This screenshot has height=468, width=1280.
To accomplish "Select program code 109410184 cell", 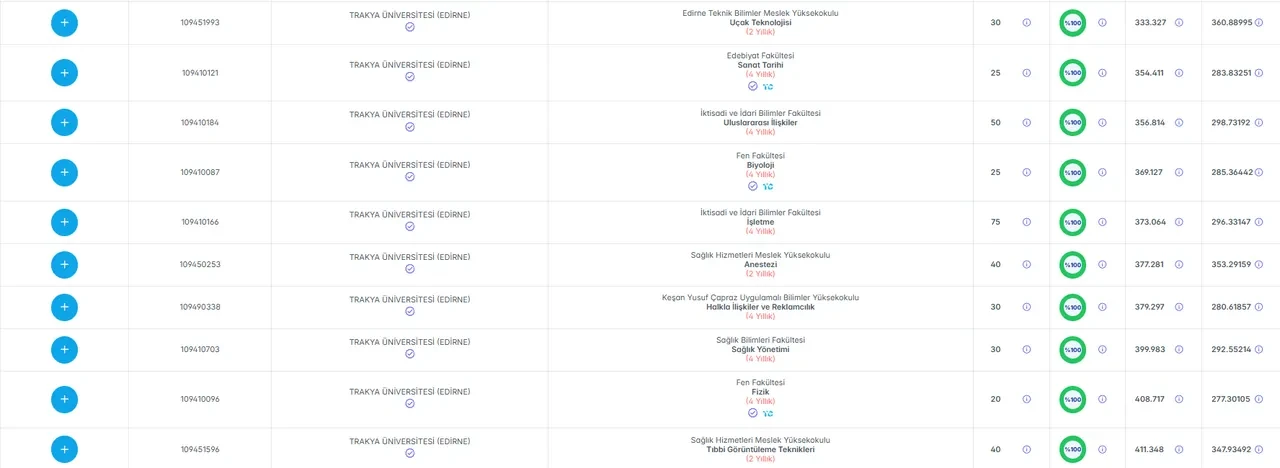I will (200, 122).
